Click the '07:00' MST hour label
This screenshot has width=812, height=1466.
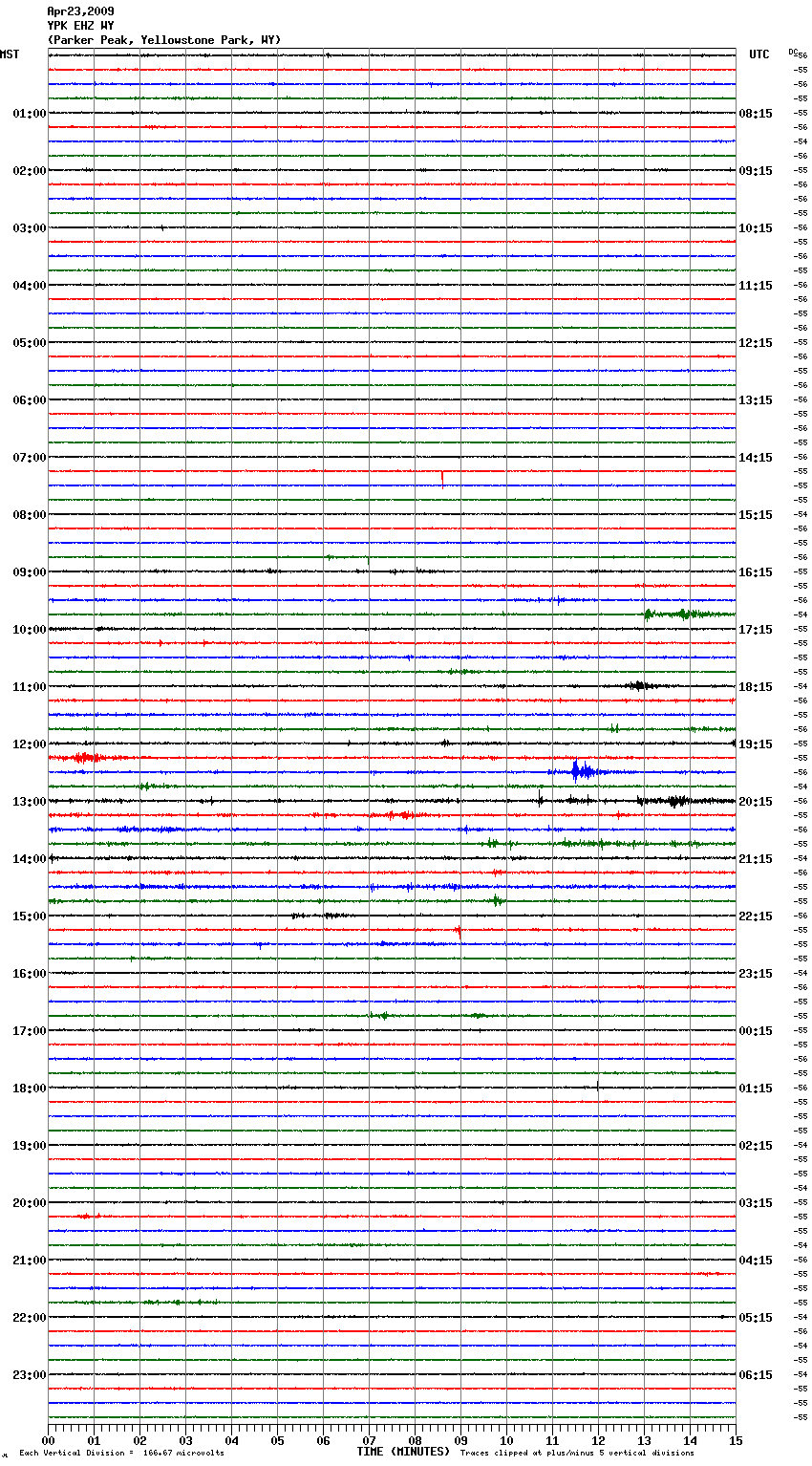(29, 458)
